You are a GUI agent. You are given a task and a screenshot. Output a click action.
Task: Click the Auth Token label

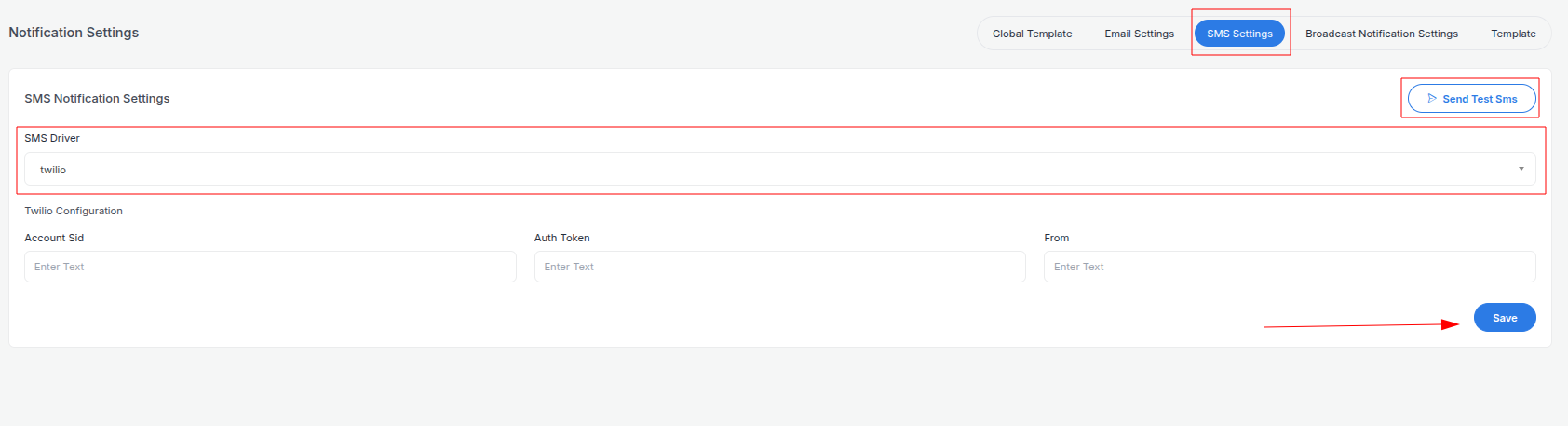pos(561,238)
